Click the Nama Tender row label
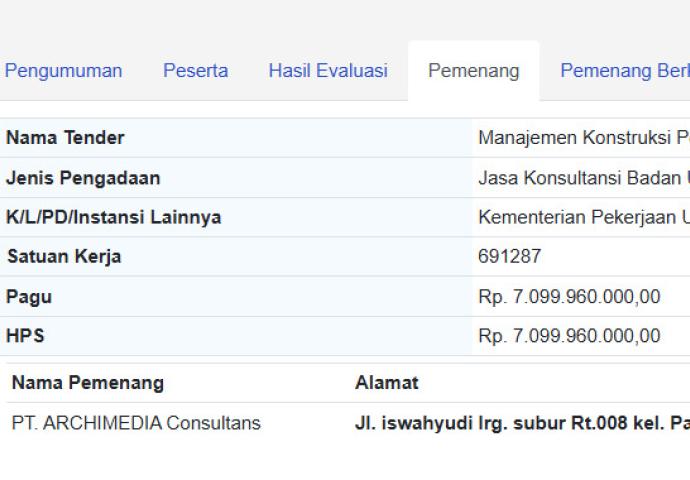The height and width of the screenshot is (480, 690). tap(65, 138)
